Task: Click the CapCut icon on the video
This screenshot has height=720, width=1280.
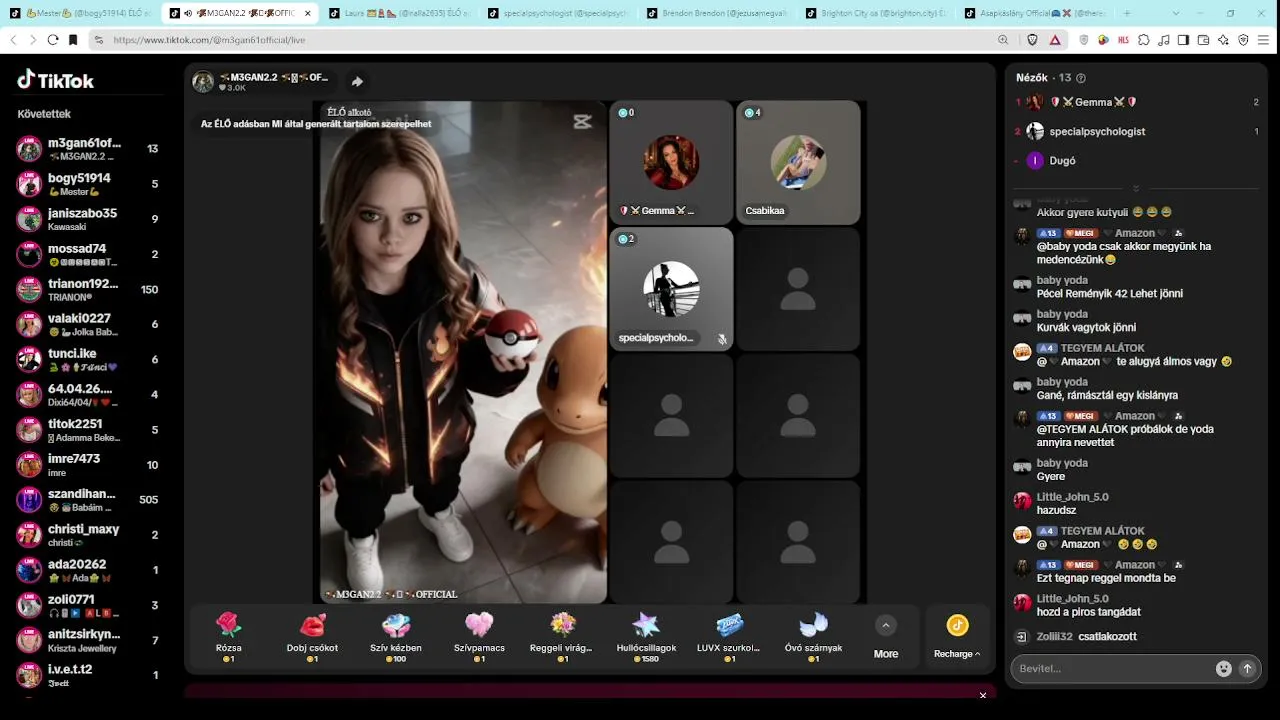Action: (x=582, y=122)
